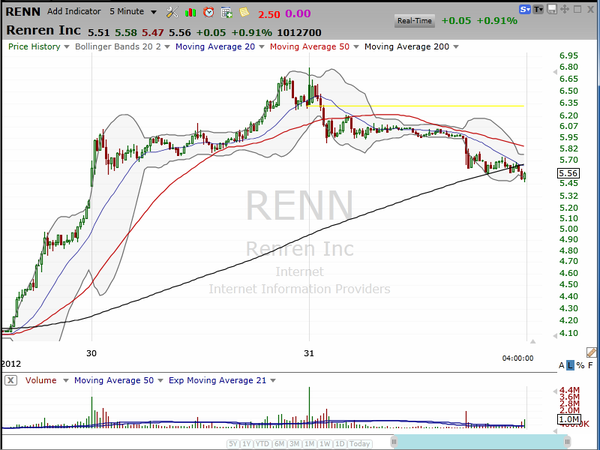Screen dimensions: 600x450
Task: Click the Add Indicator button
Action: tap(74, 11)
